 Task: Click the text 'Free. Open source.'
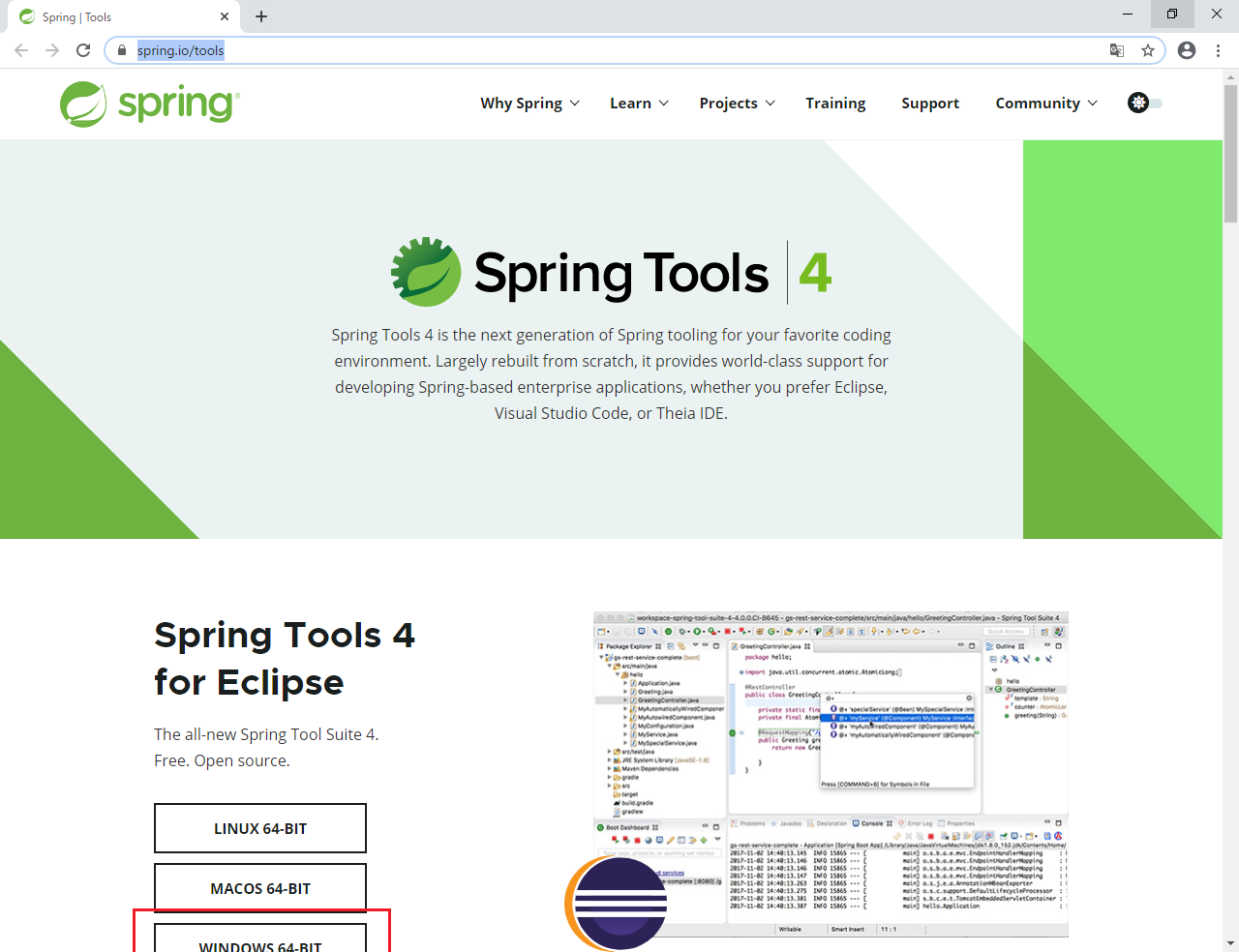[x=222, y=760]
